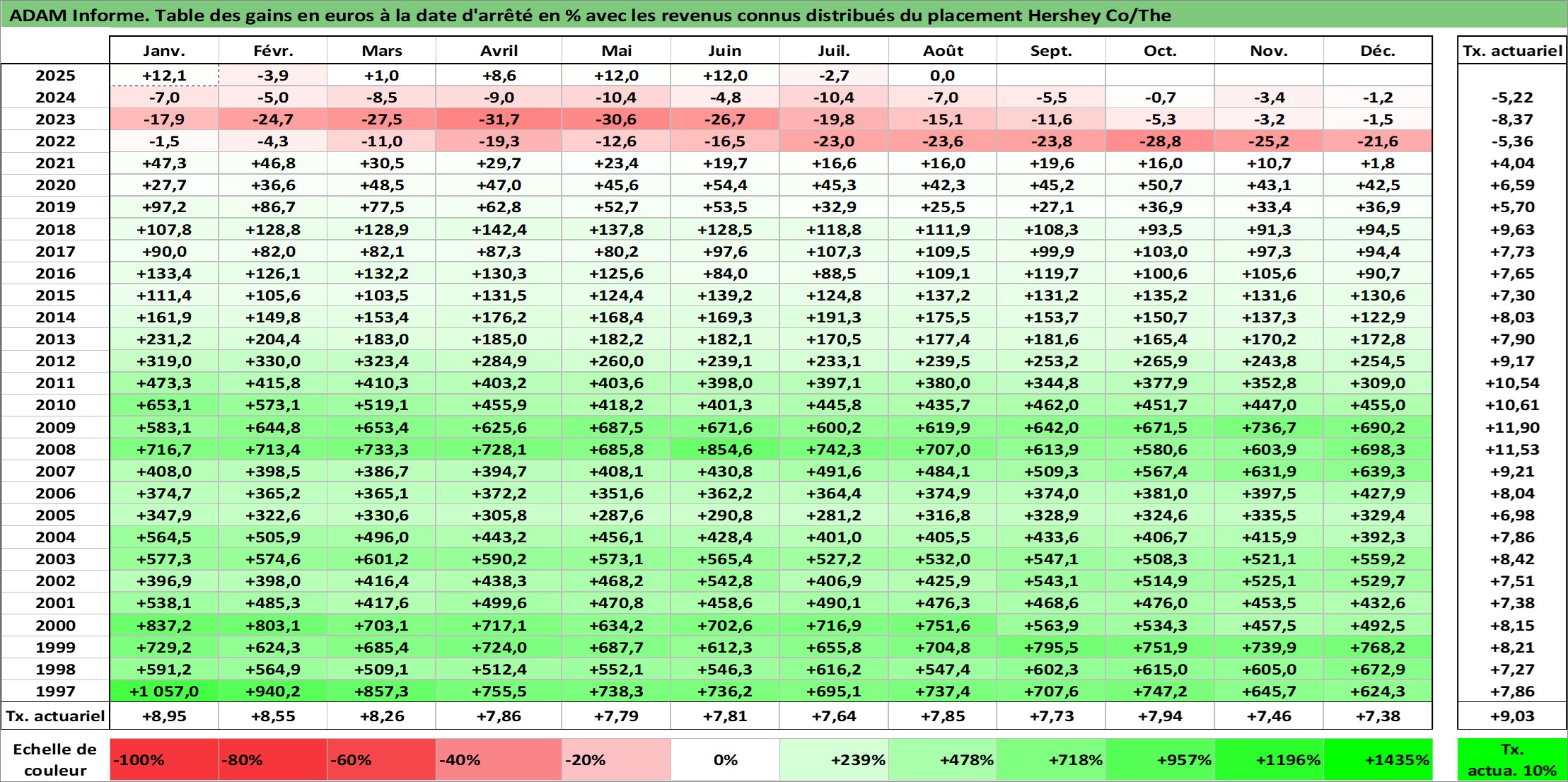This screenshot has width=1568, height=782.
Task: Click the Tx. actuariel column header
Action: [x=1513, y=51]
